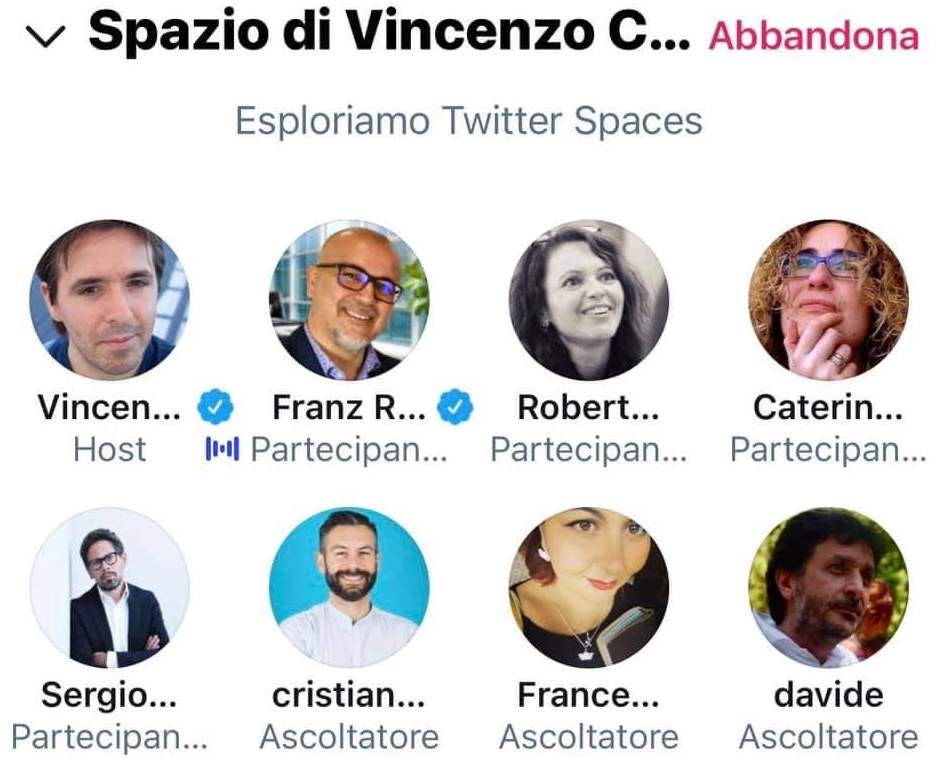
Task: Select Francesca's listener avatar
Action: point(589,588)
